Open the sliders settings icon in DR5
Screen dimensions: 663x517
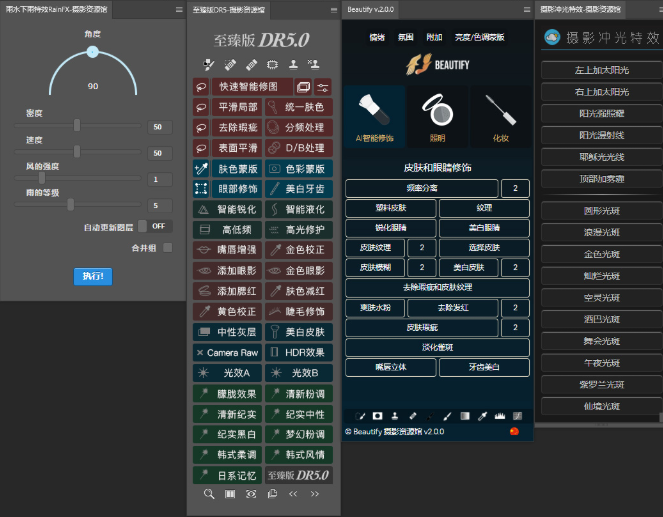(323, 87)
